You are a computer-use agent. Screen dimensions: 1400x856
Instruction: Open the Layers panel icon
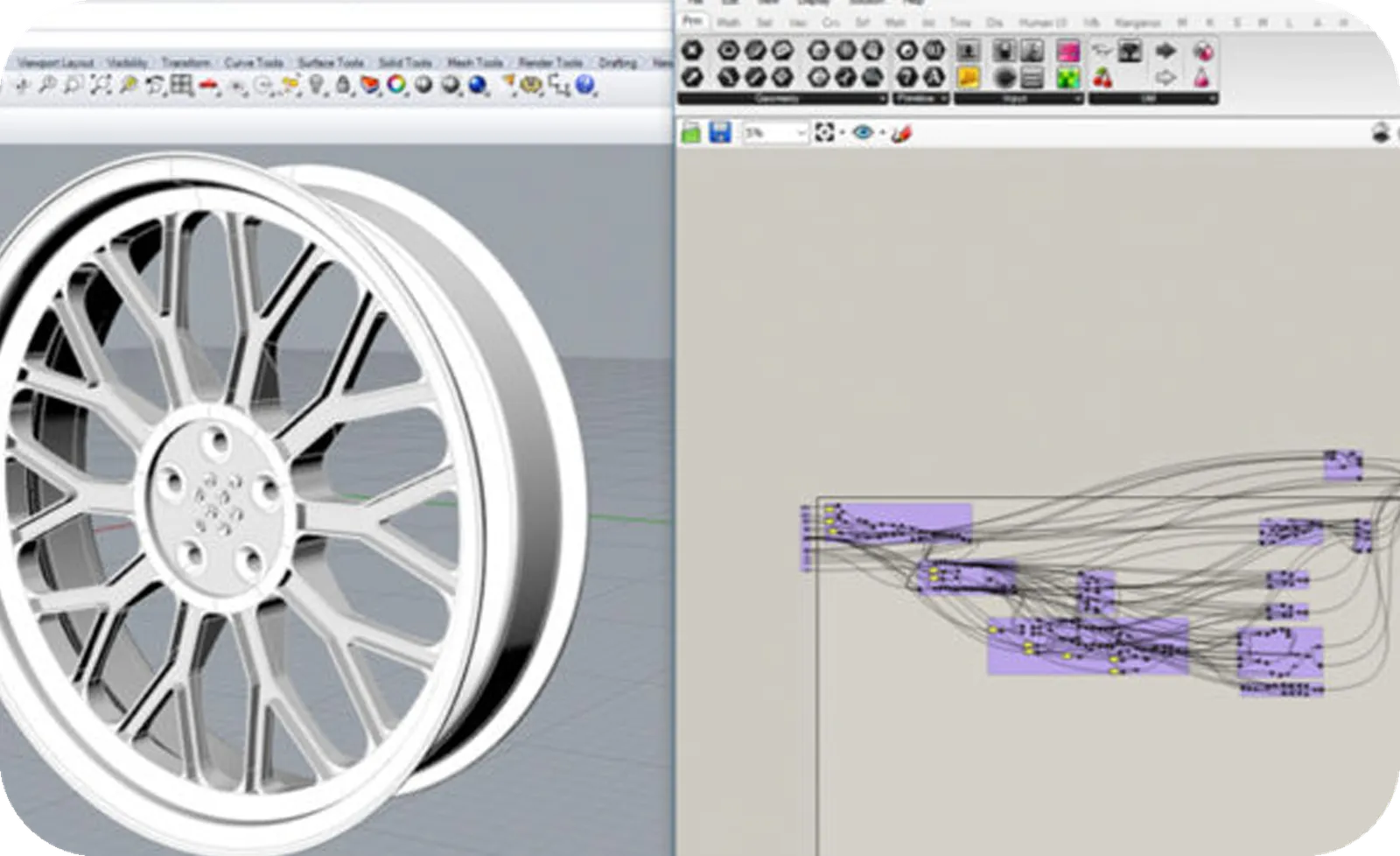[x=371, y=85]
